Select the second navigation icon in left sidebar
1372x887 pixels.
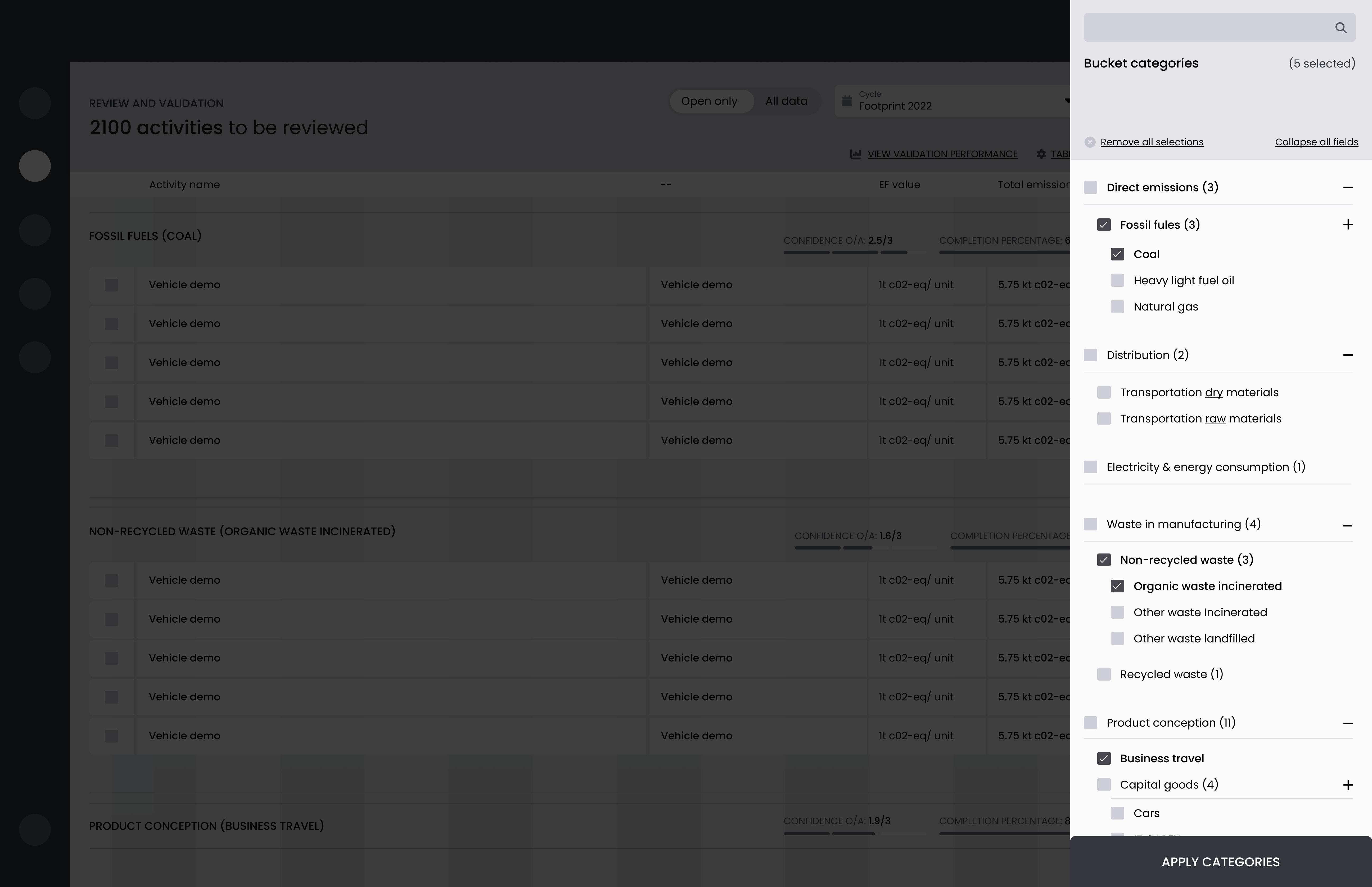tap(35, 165)
